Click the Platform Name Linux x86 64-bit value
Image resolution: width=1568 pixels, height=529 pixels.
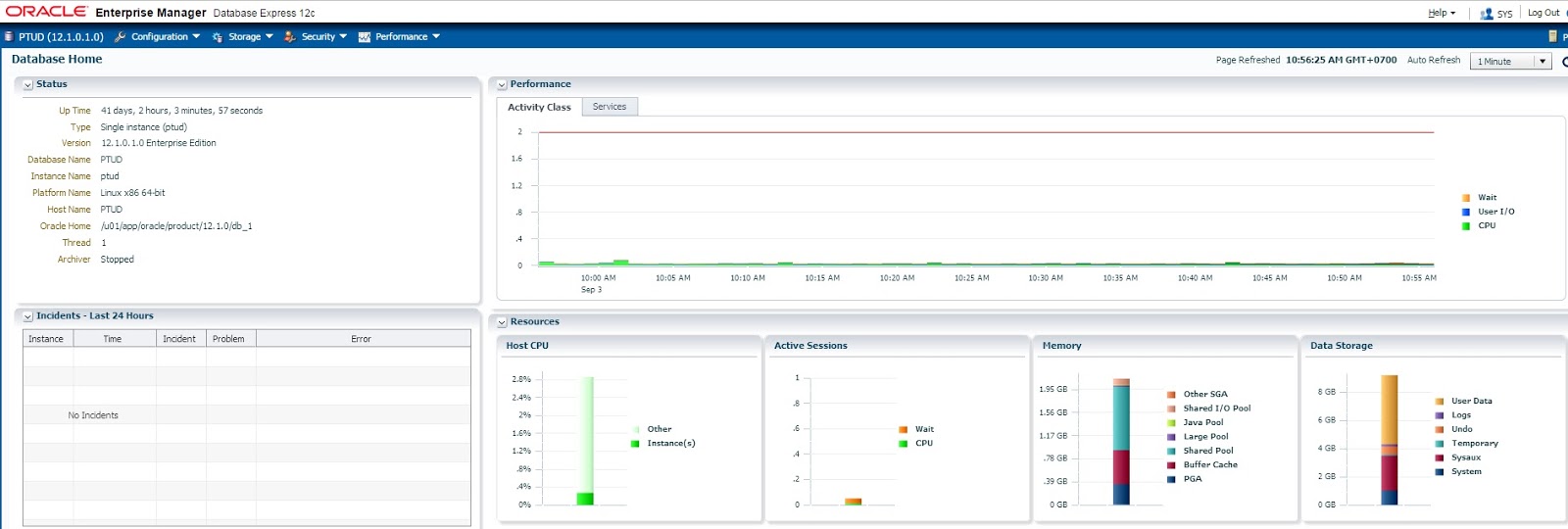point(132,193)
